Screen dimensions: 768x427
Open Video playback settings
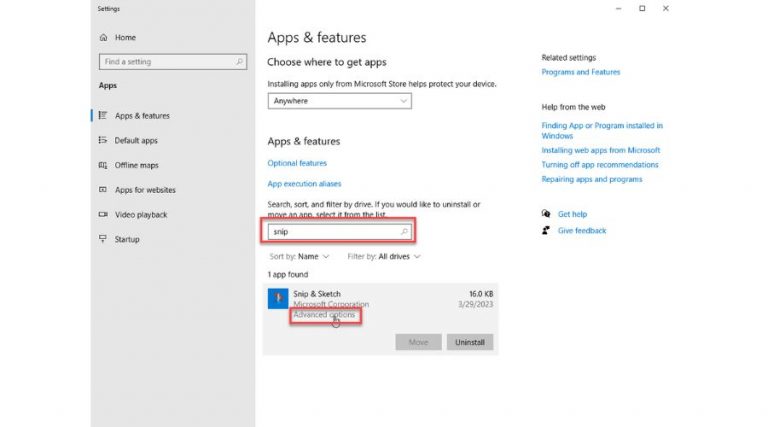point(141,214)
